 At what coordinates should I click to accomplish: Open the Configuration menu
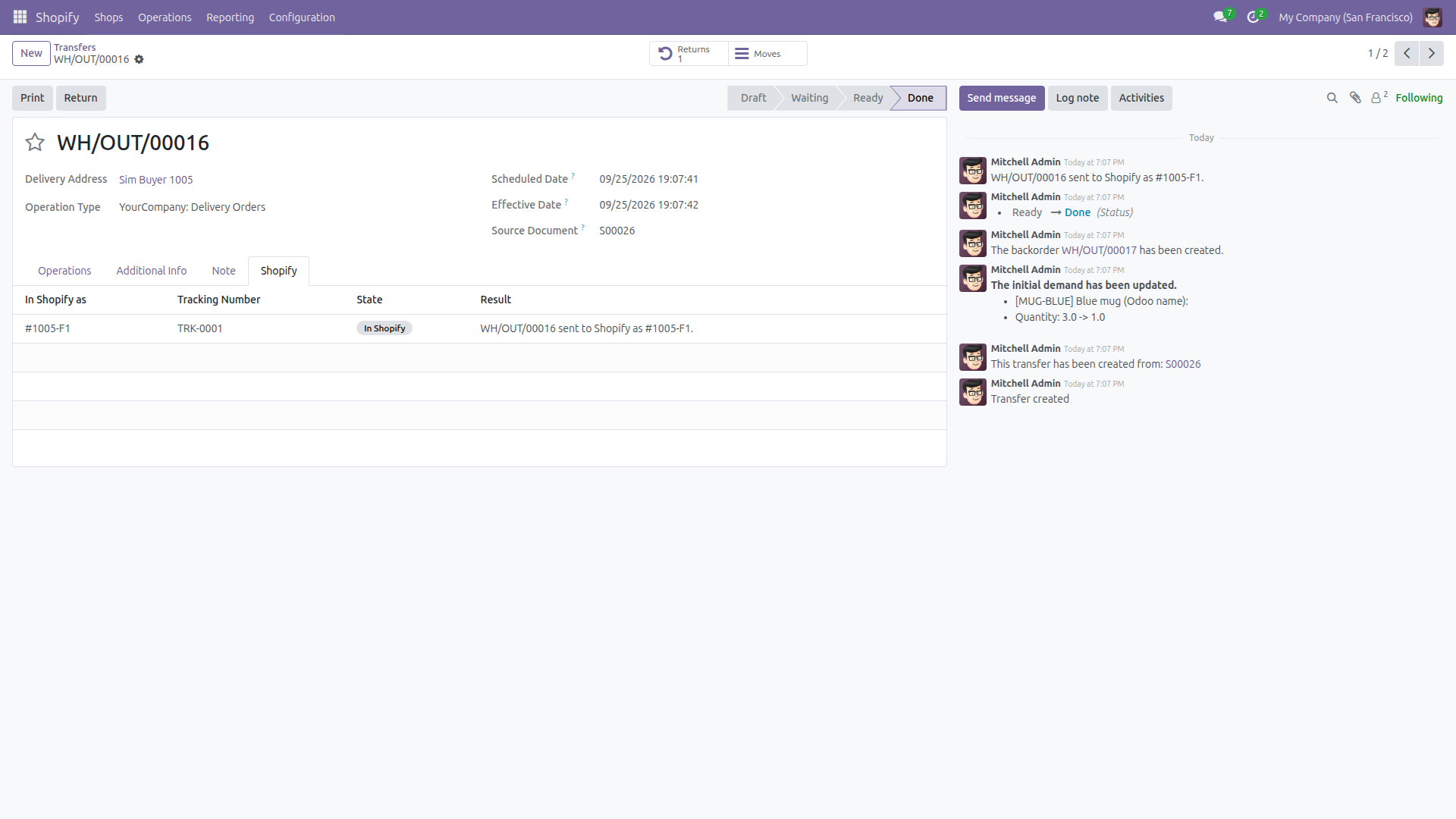302,17
